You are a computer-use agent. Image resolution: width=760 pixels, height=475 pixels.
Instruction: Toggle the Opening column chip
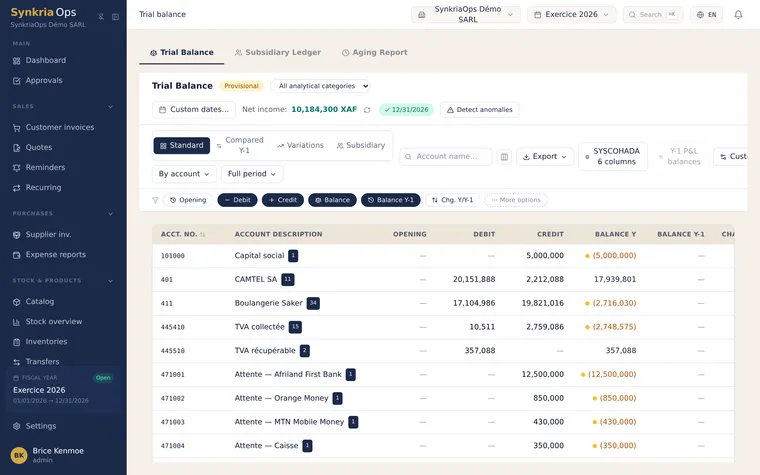(188, 200)
